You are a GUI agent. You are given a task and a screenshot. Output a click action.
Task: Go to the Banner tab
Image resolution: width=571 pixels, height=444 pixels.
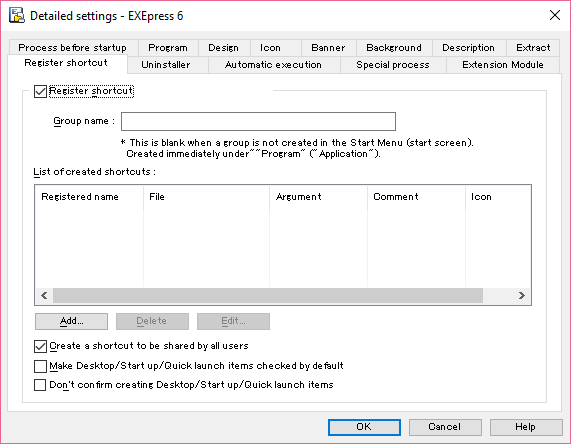pos(328,48)
